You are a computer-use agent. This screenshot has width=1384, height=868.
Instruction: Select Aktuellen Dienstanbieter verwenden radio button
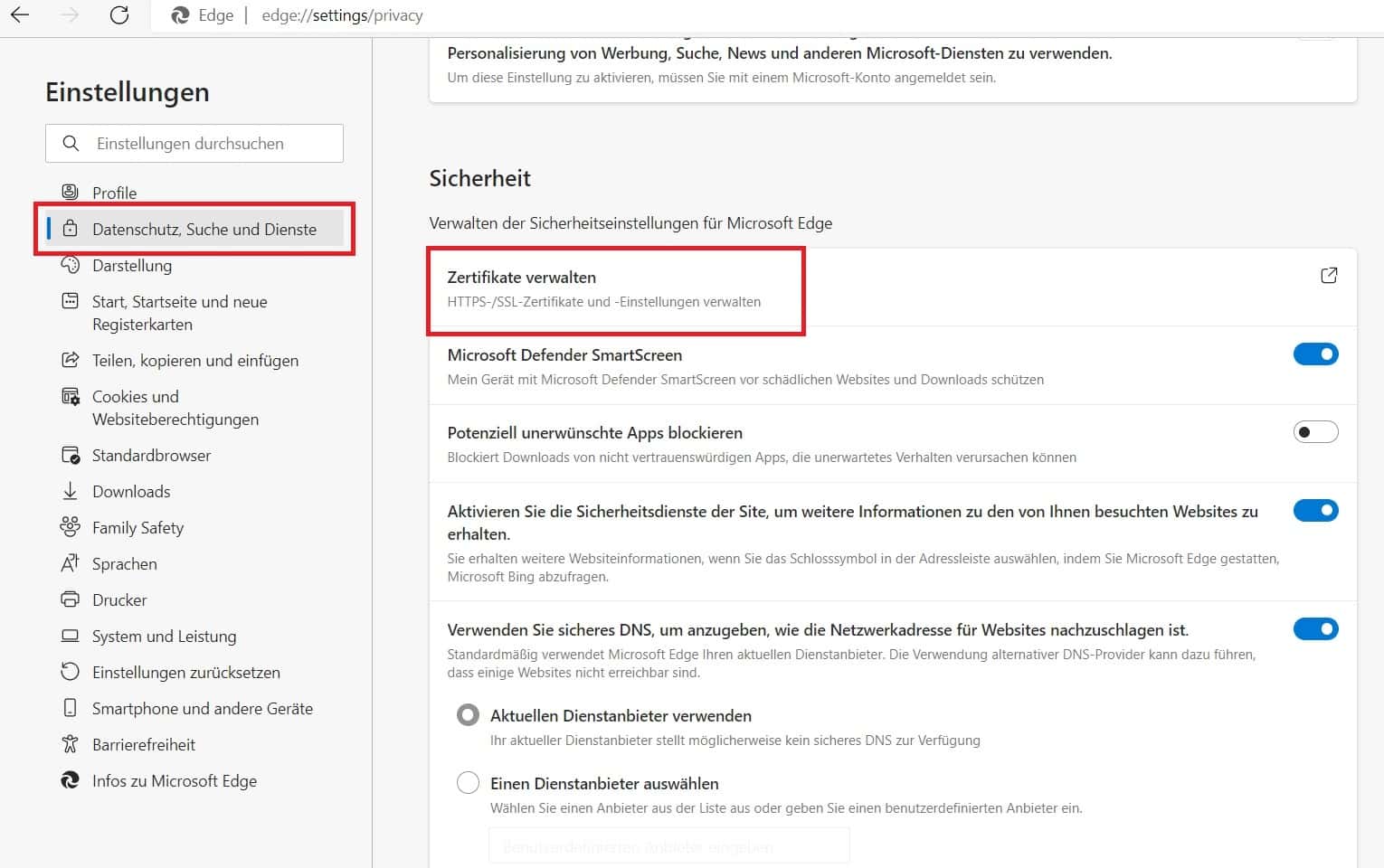point(468,716)
